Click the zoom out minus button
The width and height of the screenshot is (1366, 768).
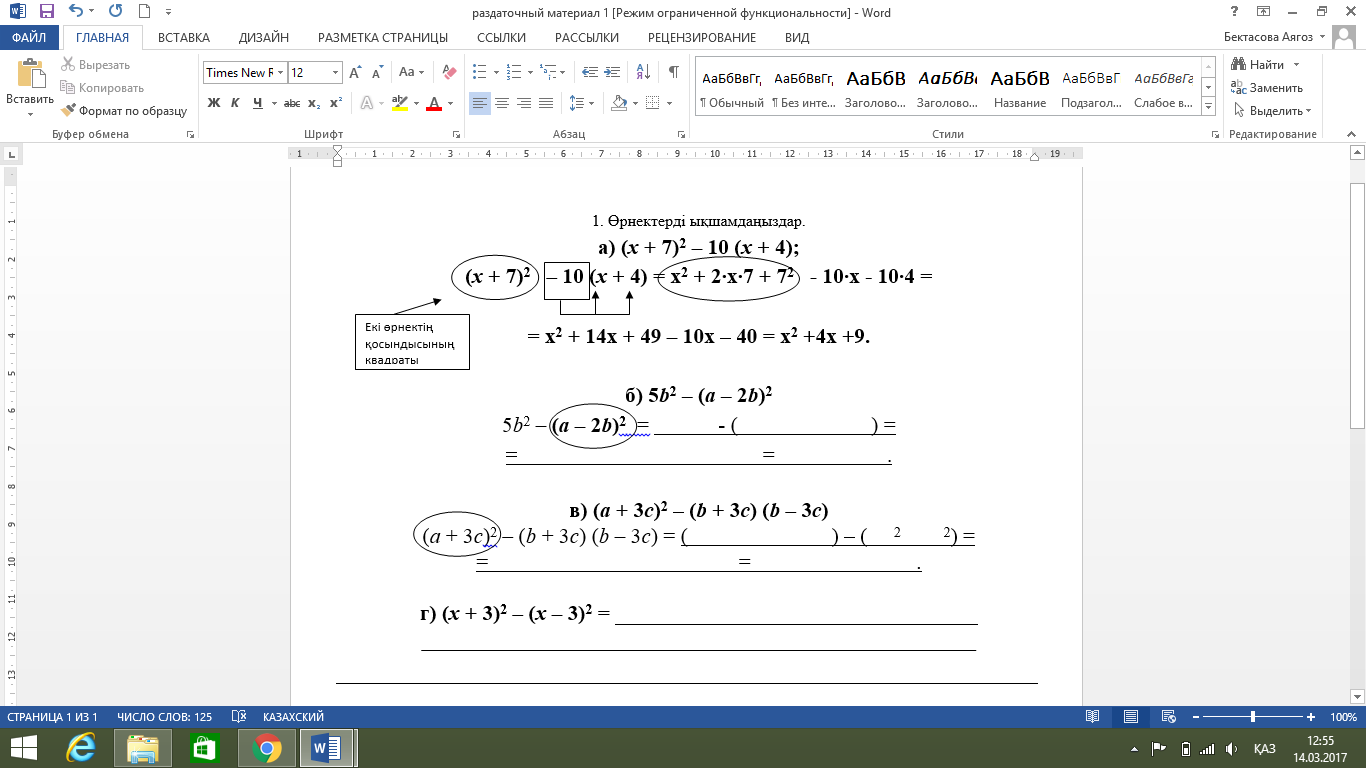(1196, 717)
